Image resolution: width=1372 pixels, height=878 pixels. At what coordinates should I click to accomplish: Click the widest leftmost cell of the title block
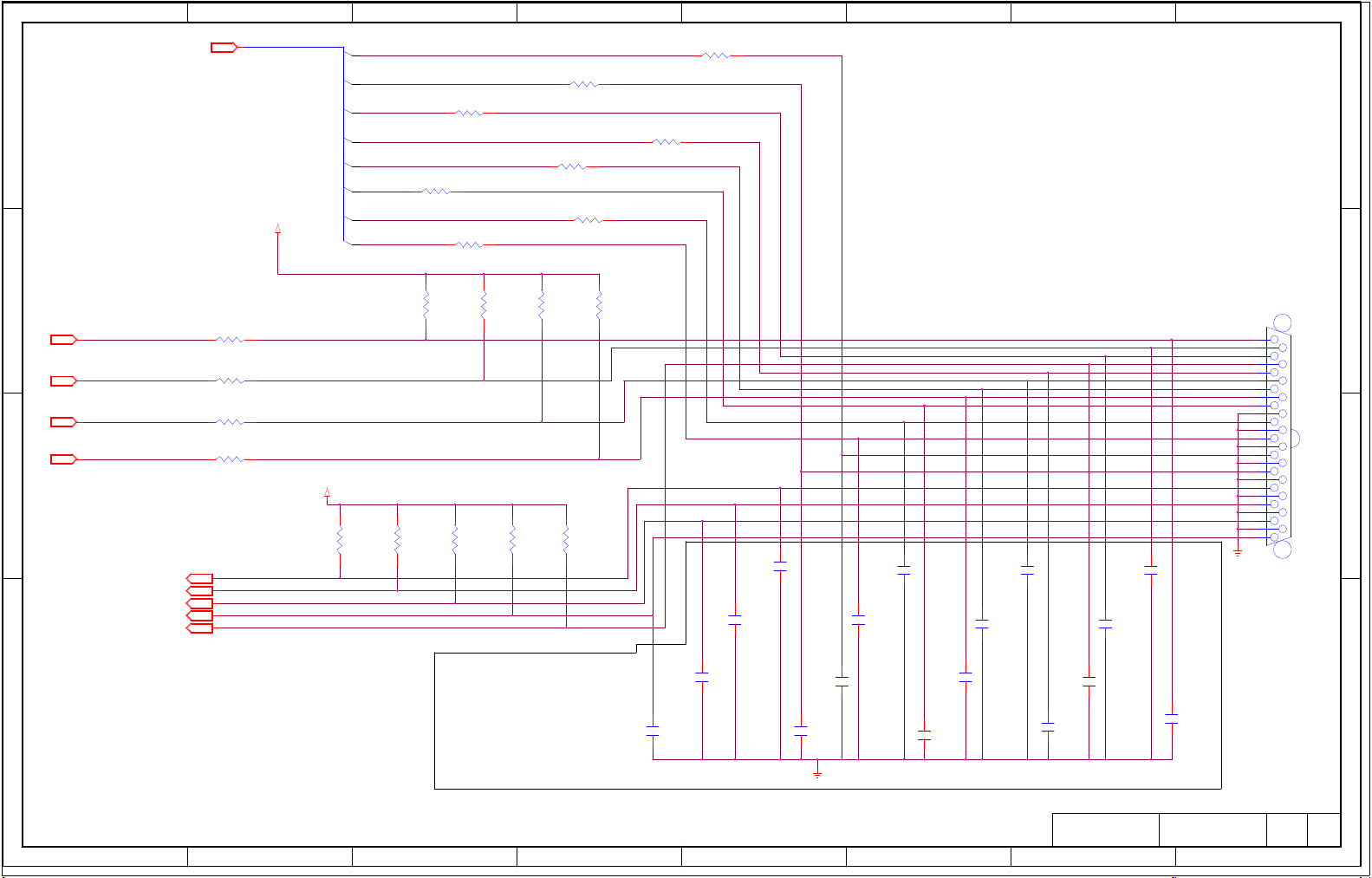click(x=1106, y=830)
